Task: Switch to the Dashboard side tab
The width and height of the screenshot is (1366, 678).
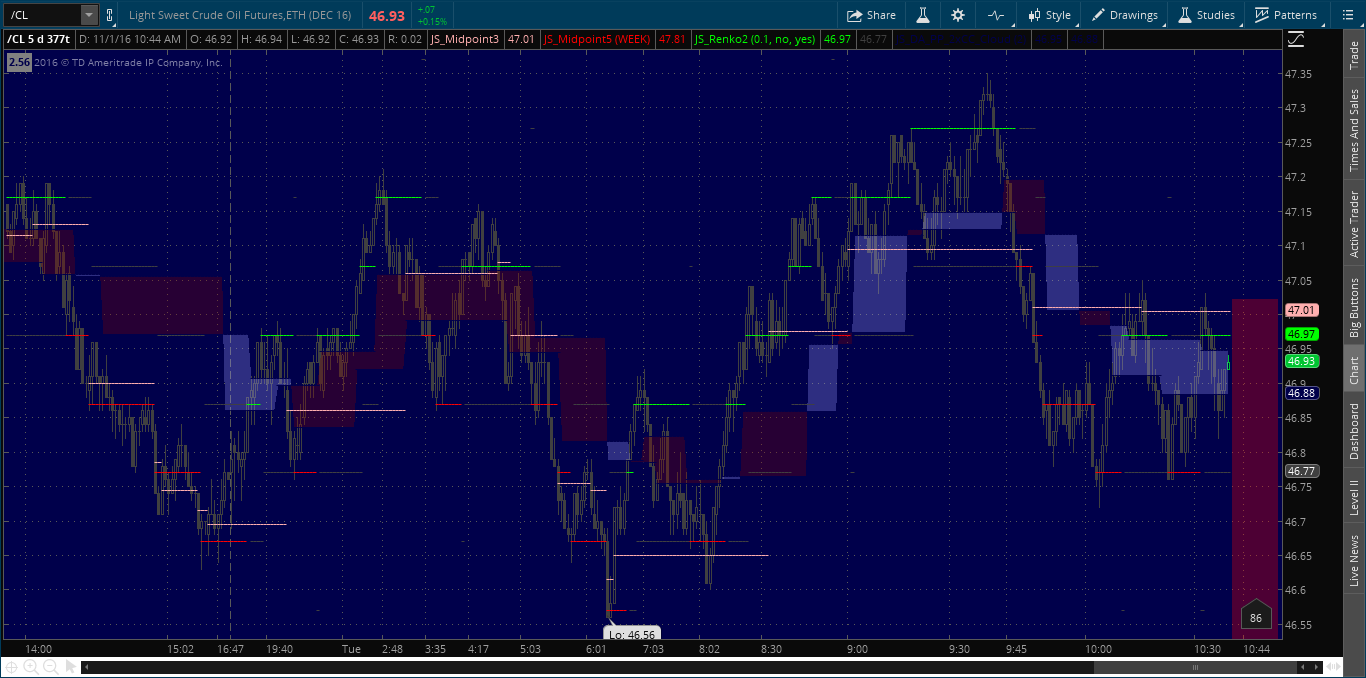Action: point(1354,430)
